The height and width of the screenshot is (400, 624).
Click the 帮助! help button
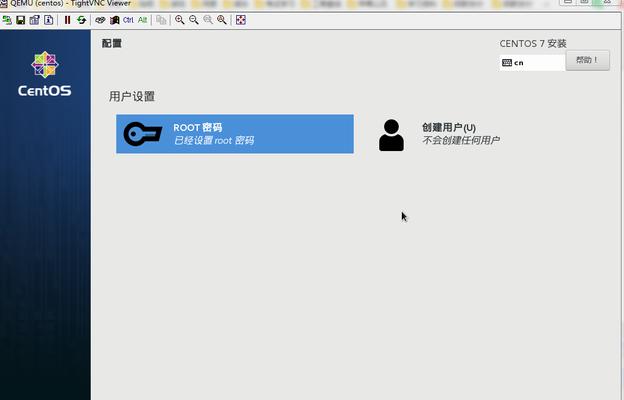pyautogui.click(x=587, y=60)
